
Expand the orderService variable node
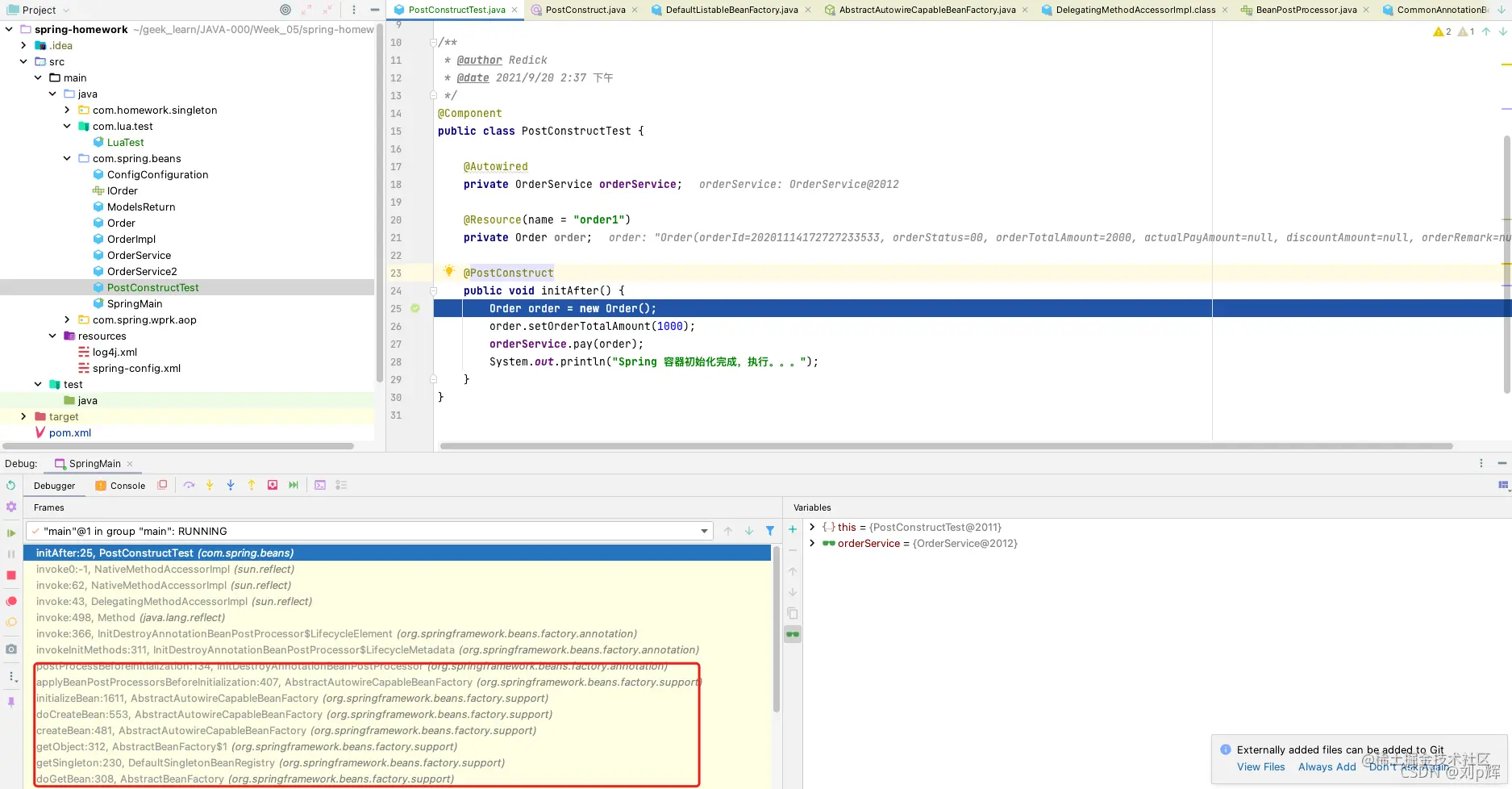812,543
